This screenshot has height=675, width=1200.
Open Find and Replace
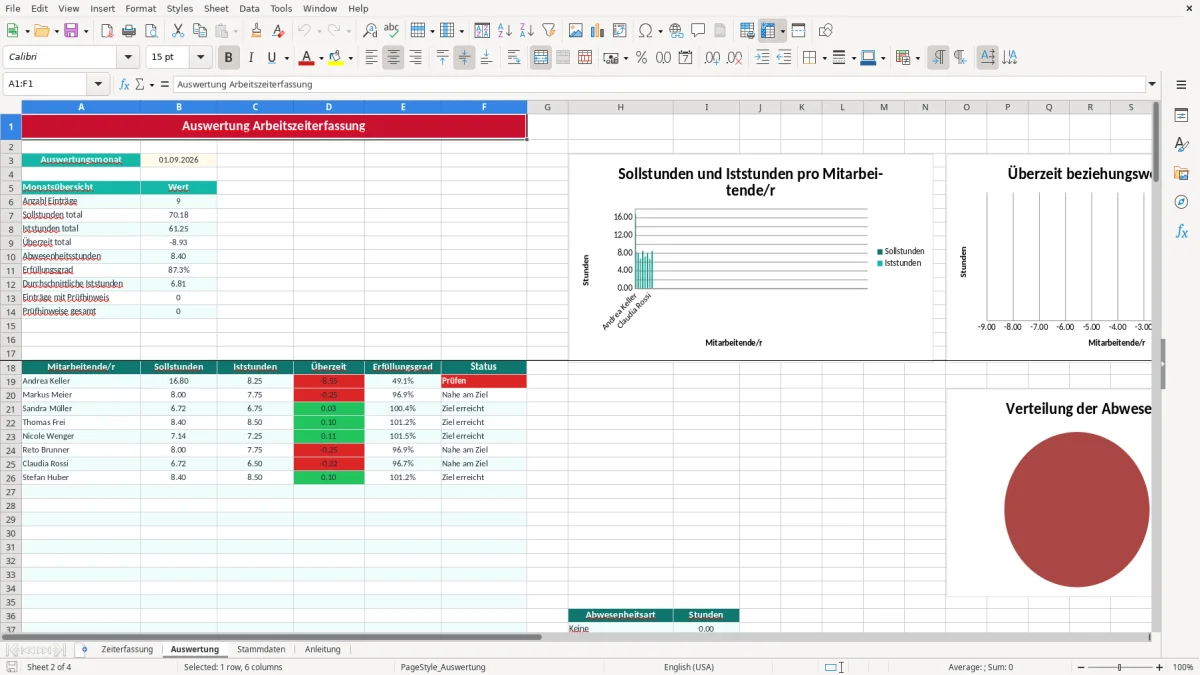(370, 31)
